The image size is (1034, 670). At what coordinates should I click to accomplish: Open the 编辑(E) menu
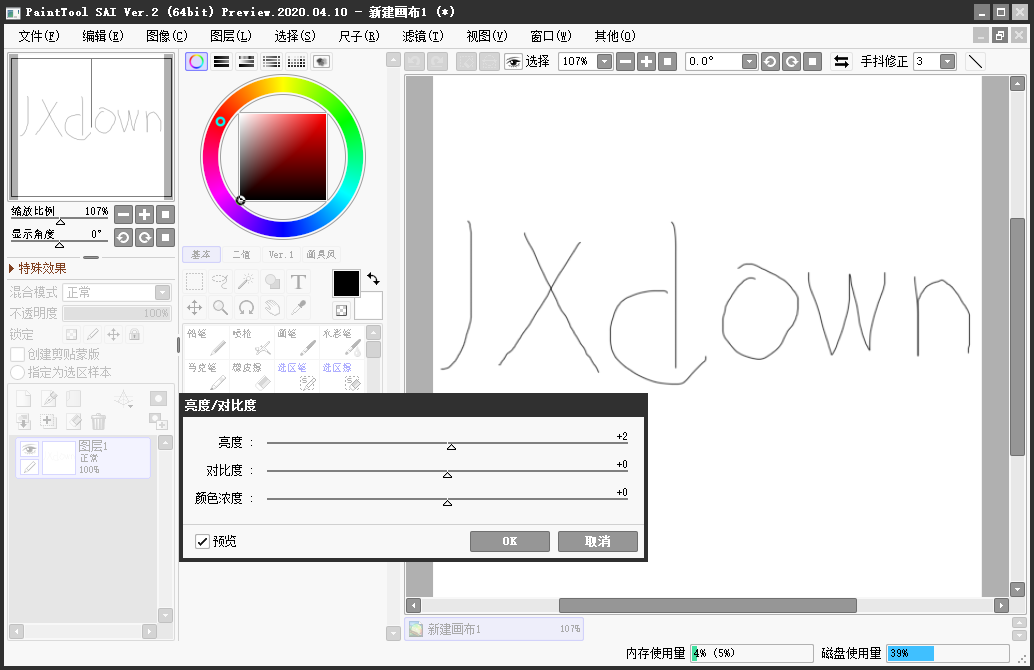pyautogui.click(x=103, y=36)
